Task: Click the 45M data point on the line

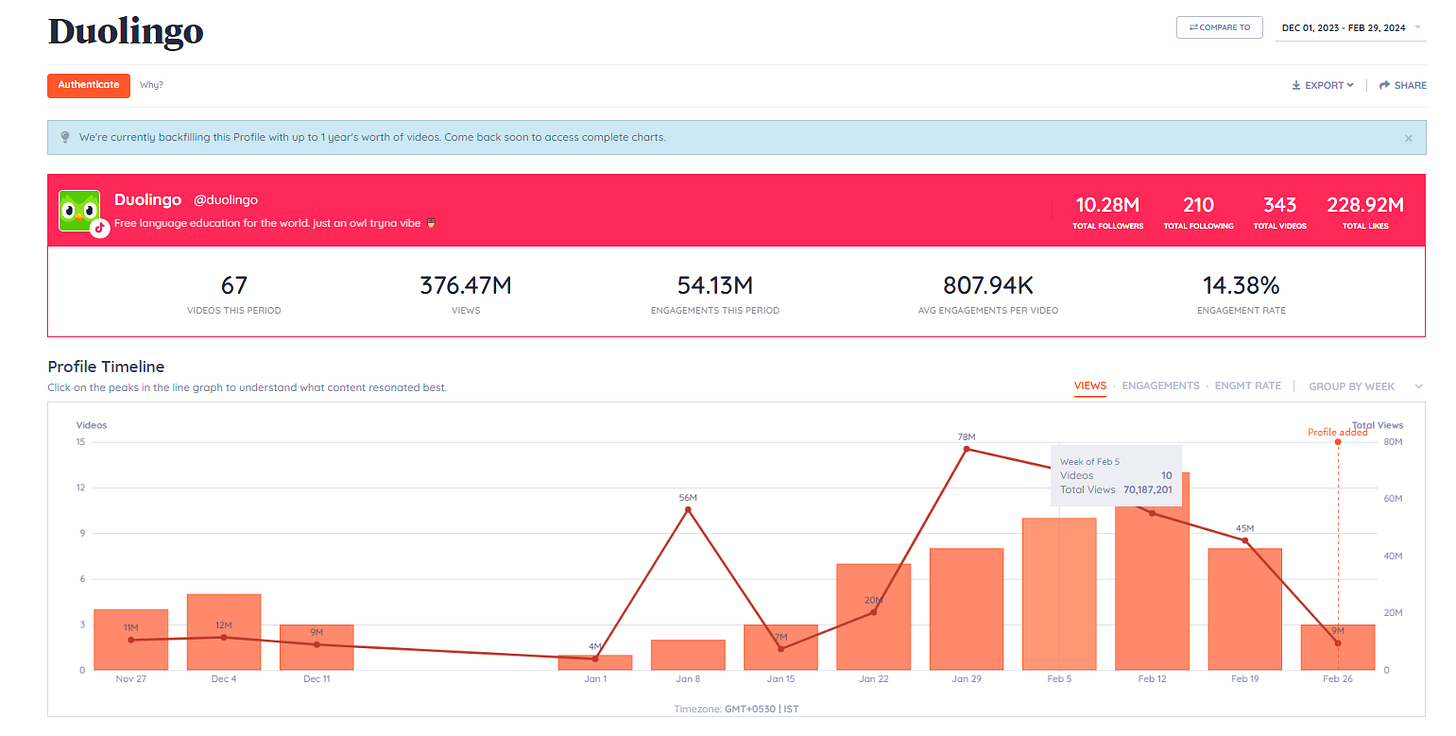Action: pyautogui.click(x=1245, y=540)
